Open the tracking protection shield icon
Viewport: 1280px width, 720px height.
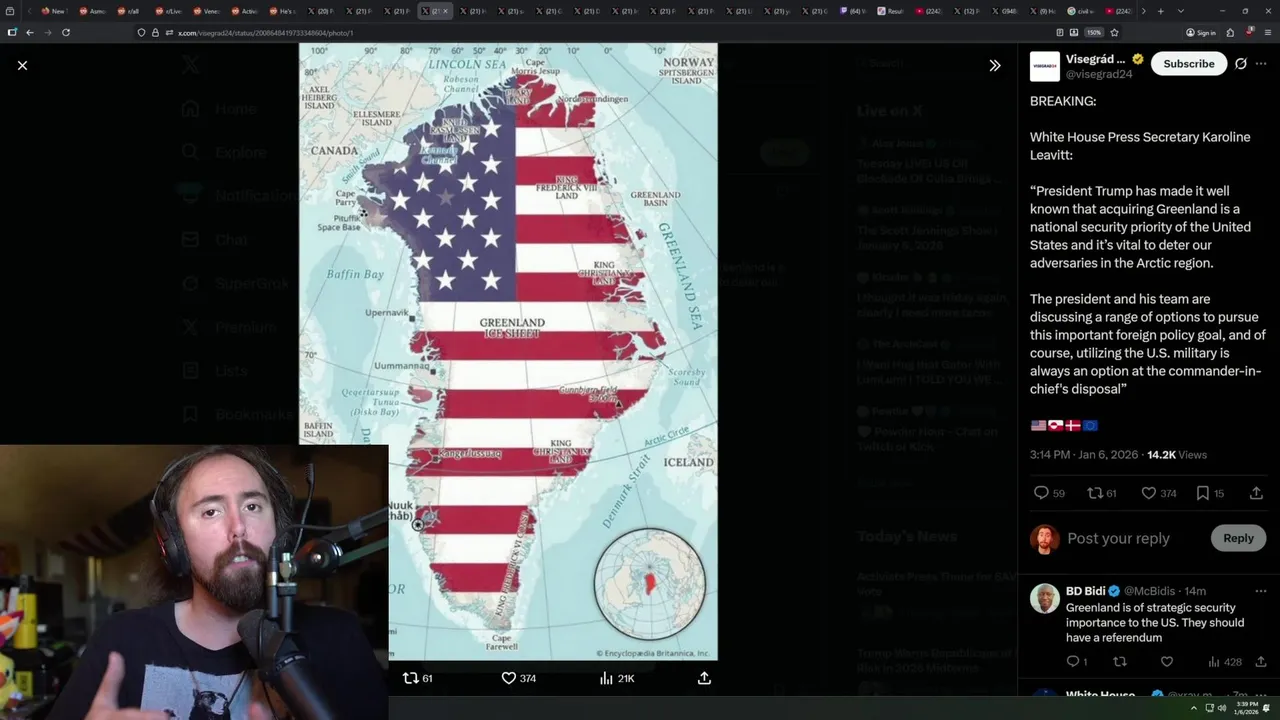tap(142, 32)
